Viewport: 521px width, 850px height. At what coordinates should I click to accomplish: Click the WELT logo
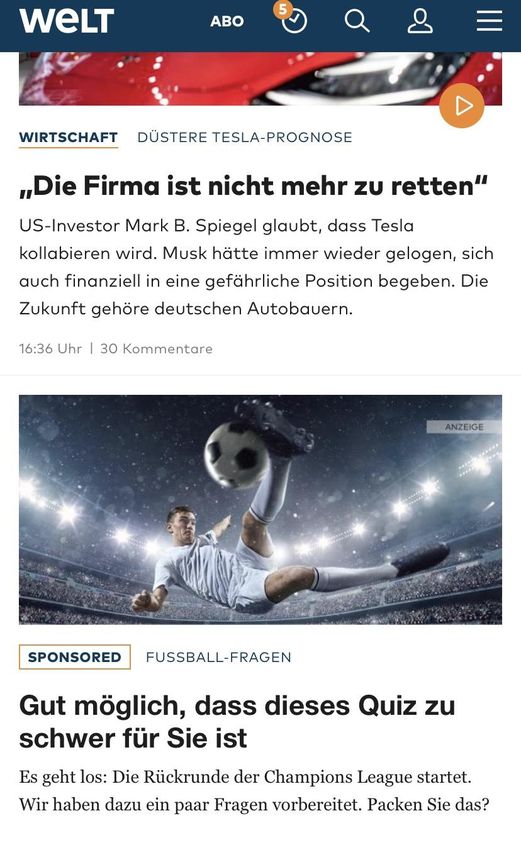point(67,21)
